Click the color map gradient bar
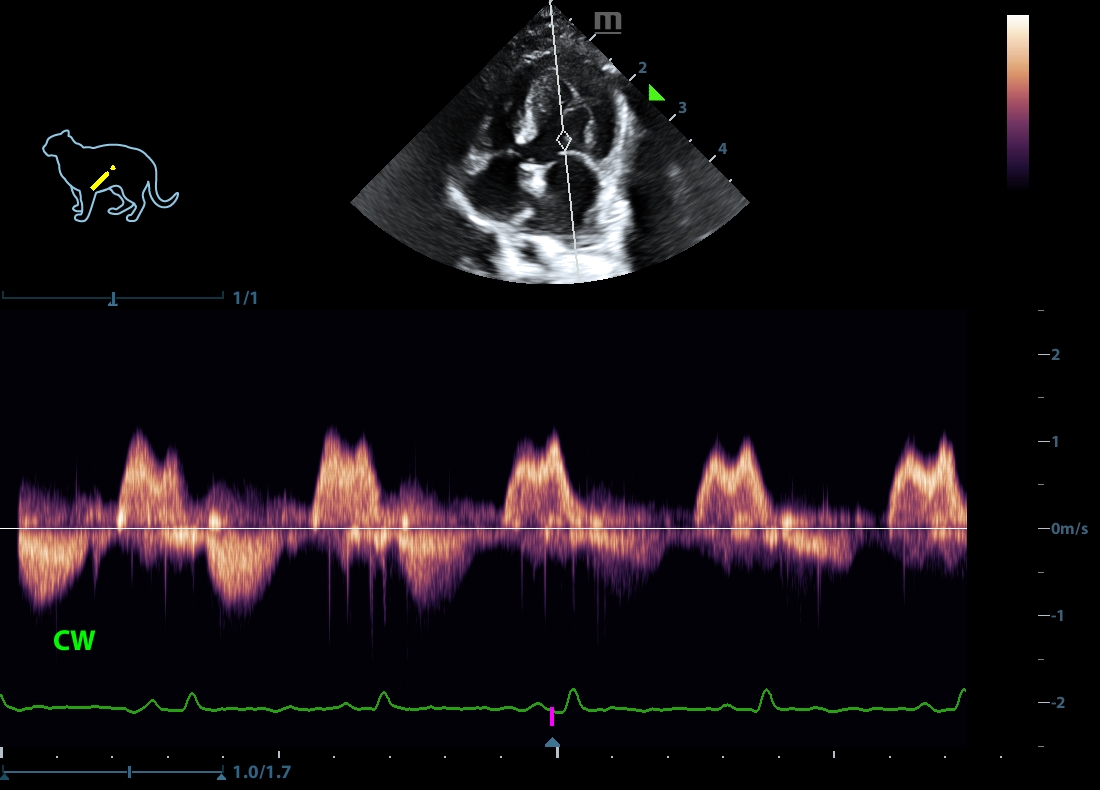Viewport: 1100px width, 790px height. (x=1017, y=100)
